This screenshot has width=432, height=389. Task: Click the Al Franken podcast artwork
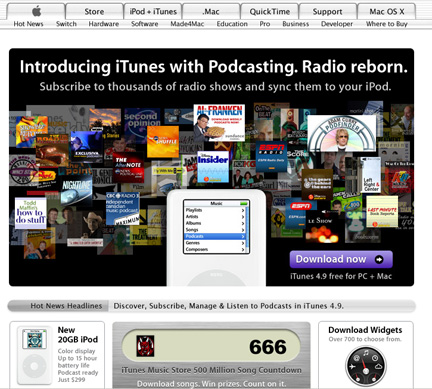point(219,123)
